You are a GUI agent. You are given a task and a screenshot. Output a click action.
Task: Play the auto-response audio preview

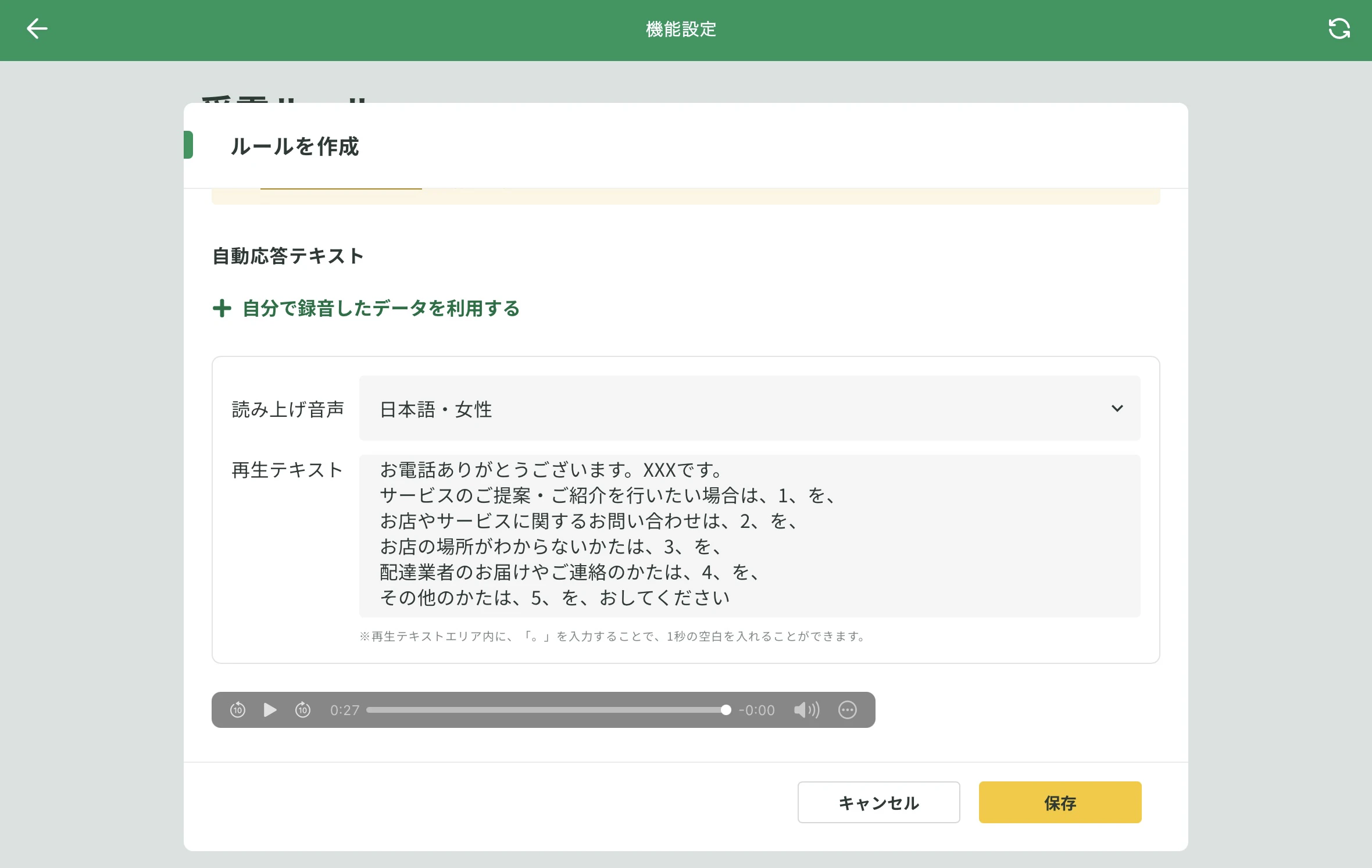tap(270, 710)
